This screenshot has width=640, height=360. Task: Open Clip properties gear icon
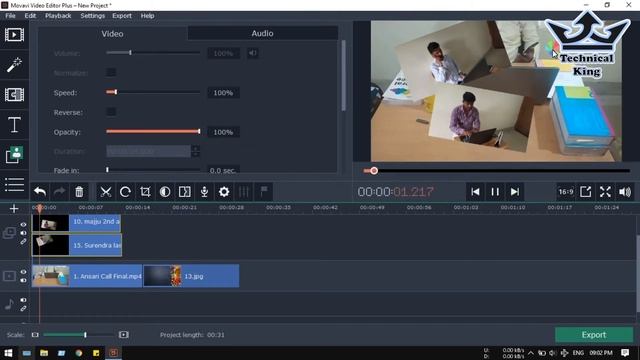tap(224, 191)
